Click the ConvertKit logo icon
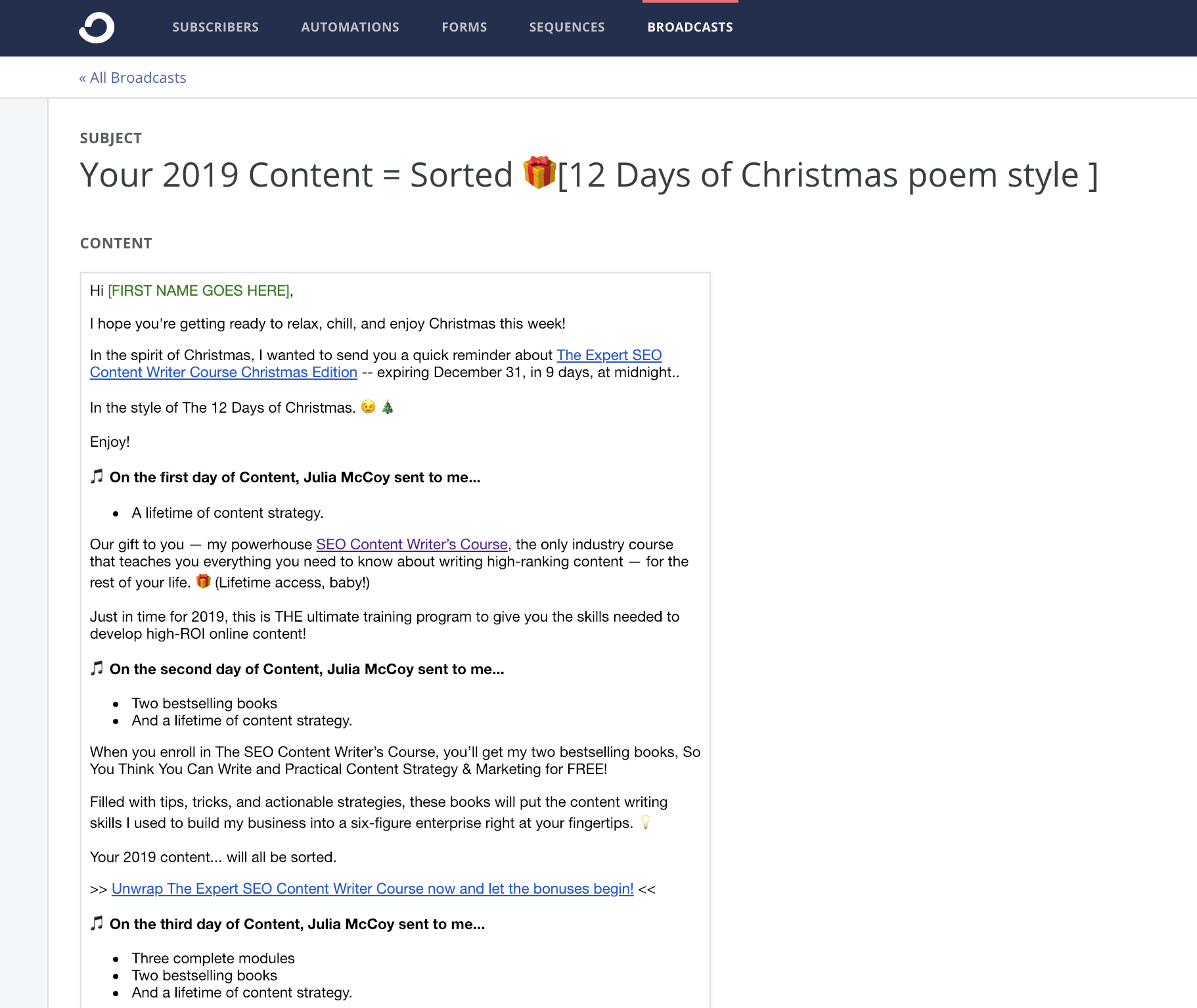The image size is (1197, 1008). point(97,28)
